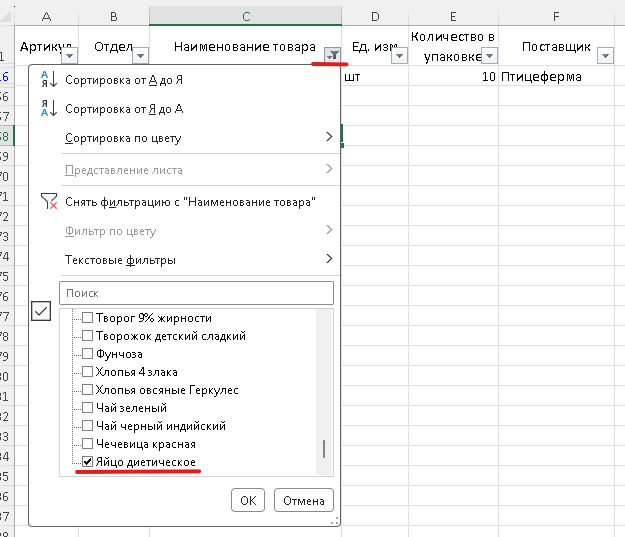Click the clear filter funnel icon
The width and height of the screenshot is (625, 537).
pyautogui.click(x=49, y=202)
